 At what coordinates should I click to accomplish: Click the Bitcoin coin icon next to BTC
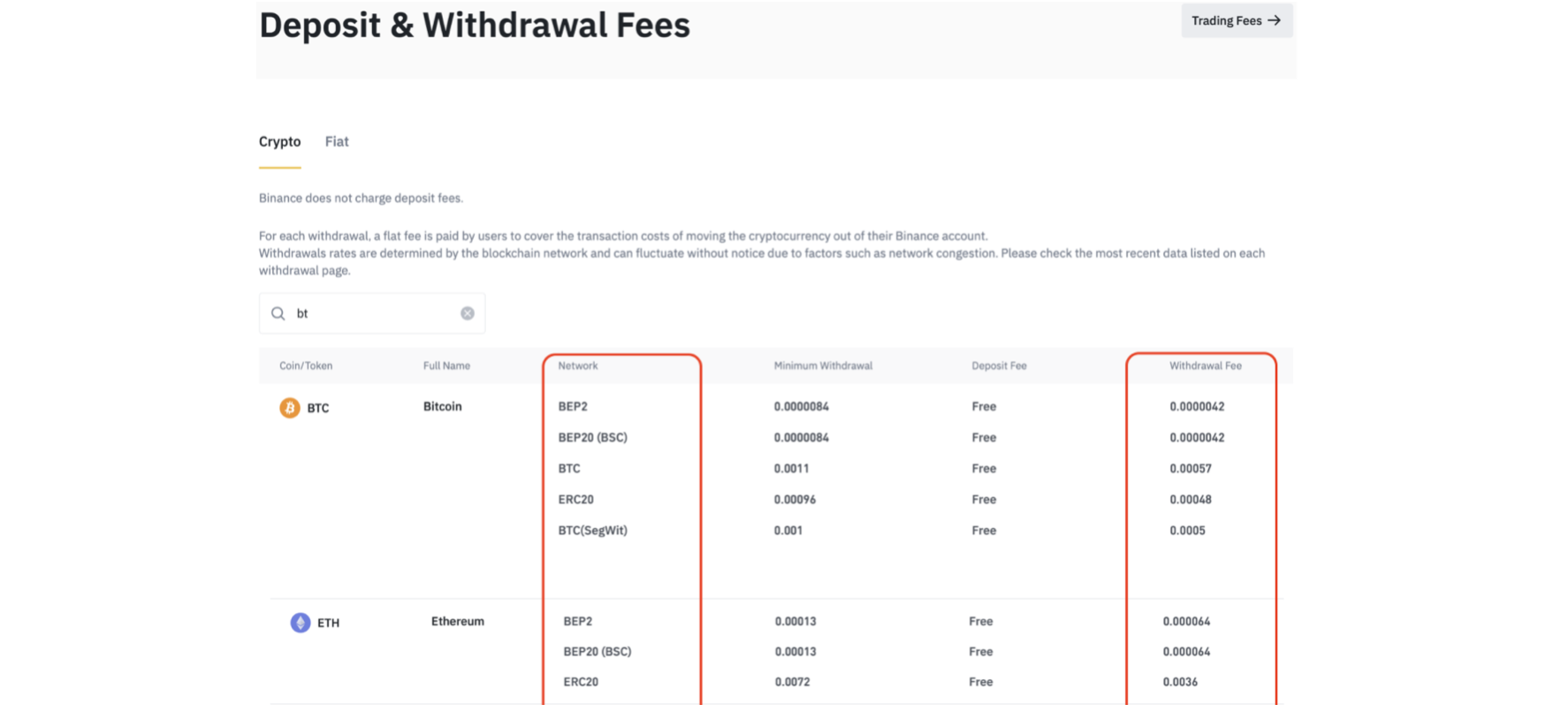pos(290,407)
